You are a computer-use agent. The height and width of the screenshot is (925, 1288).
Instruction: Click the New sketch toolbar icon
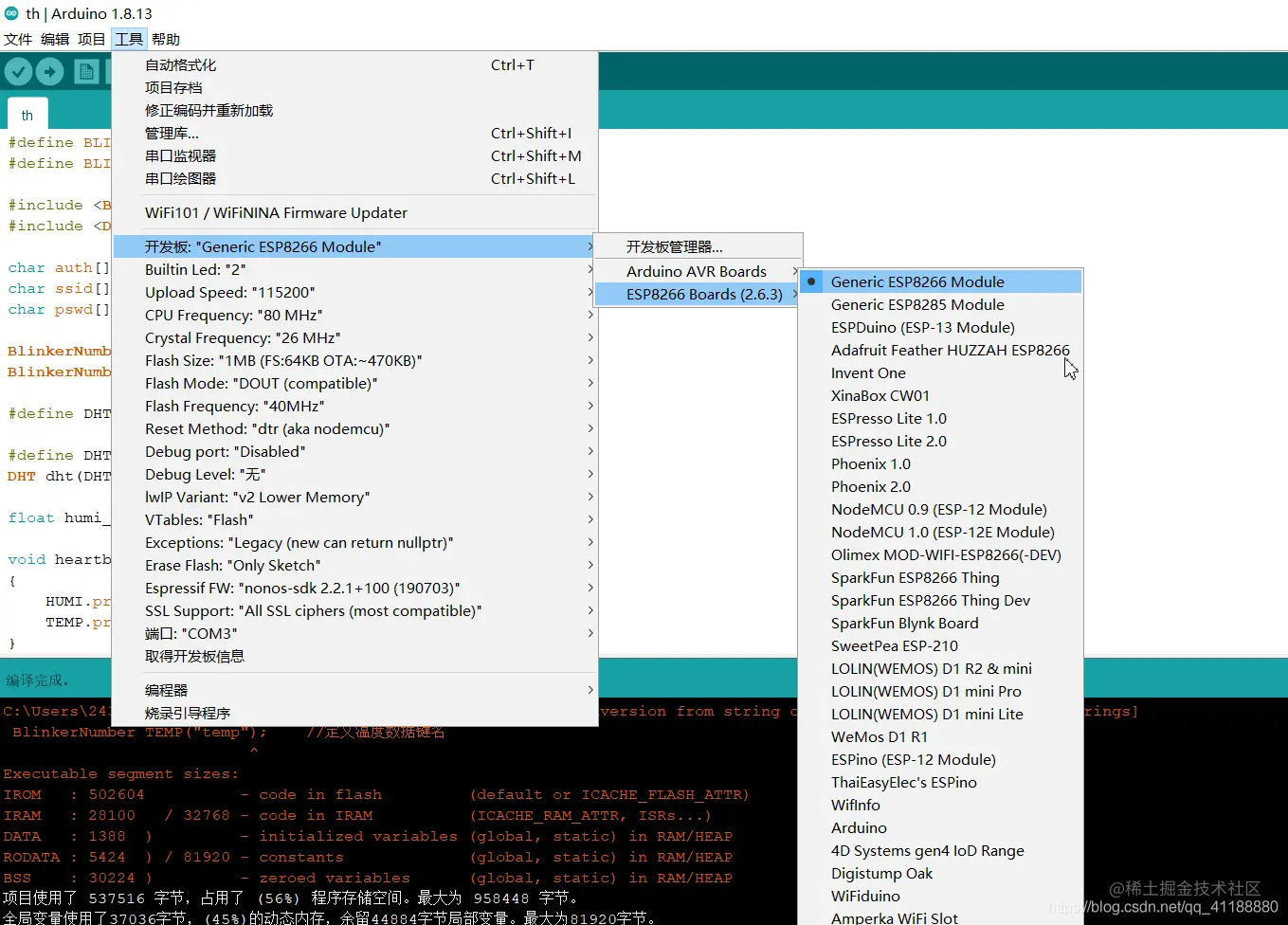(x=86, y=71)
